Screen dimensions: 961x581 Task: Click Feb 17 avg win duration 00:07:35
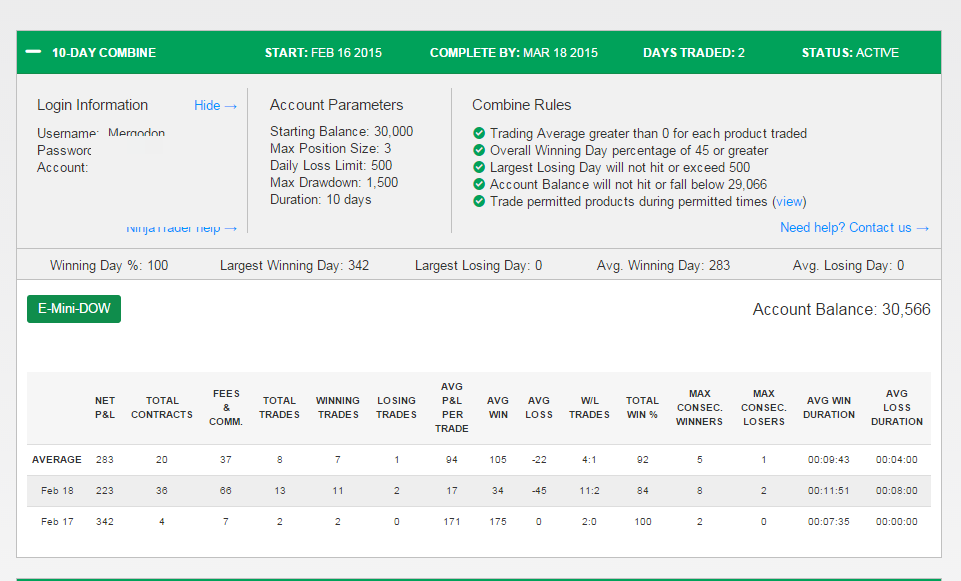(x=829, y=522)
